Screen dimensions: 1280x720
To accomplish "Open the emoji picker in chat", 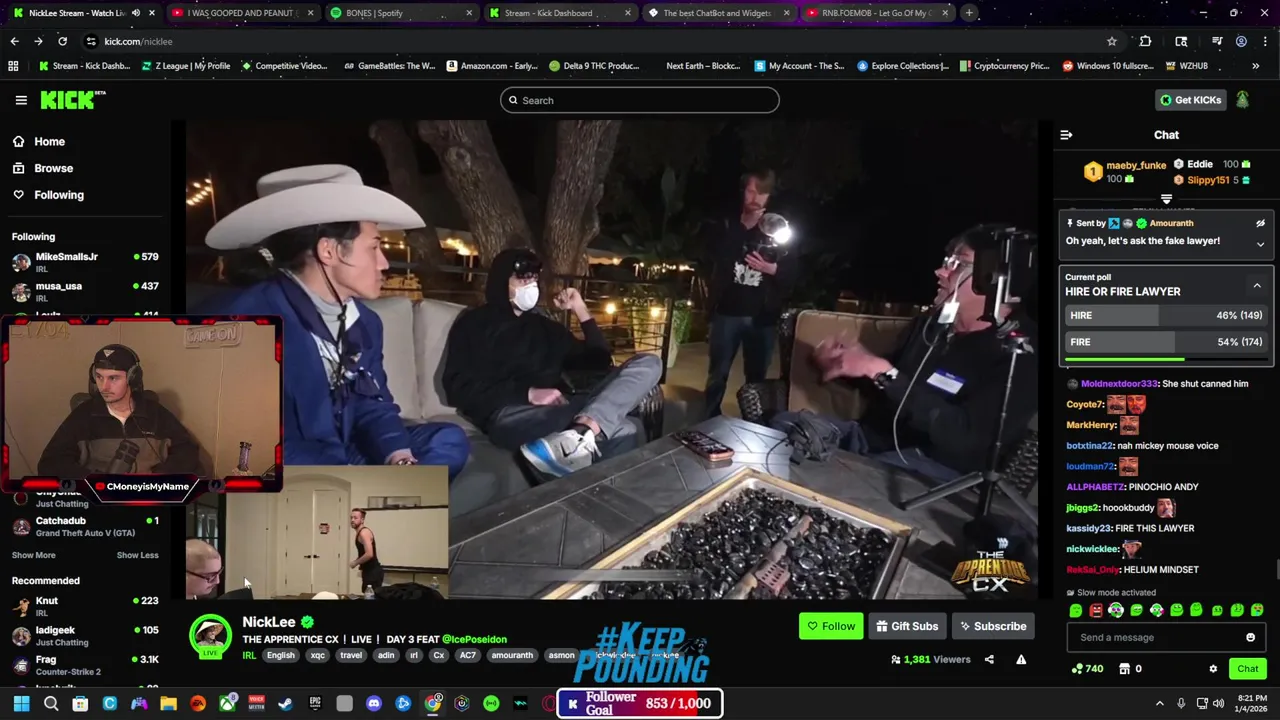I will coord(1250,638).
